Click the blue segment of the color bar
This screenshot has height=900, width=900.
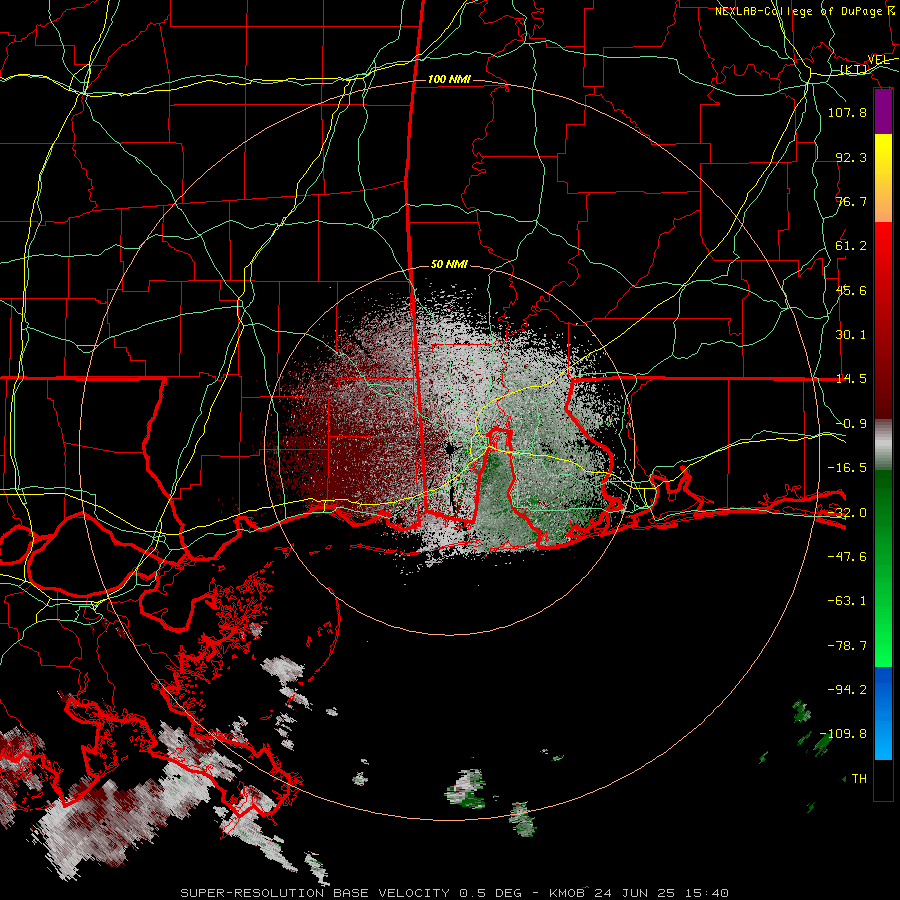click(x=883, y=713)
